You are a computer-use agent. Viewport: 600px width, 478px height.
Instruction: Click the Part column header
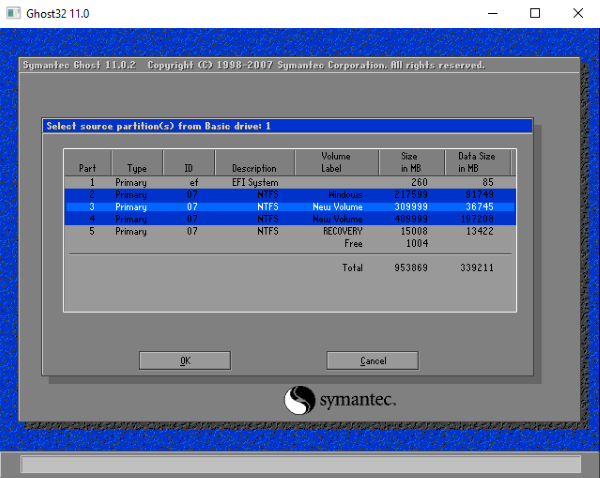coord(88,163)
